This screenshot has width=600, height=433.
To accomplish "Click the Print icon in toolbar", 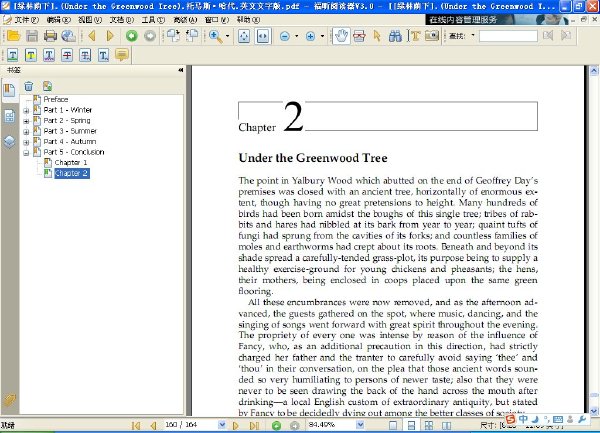I will [x=50, y=36].
